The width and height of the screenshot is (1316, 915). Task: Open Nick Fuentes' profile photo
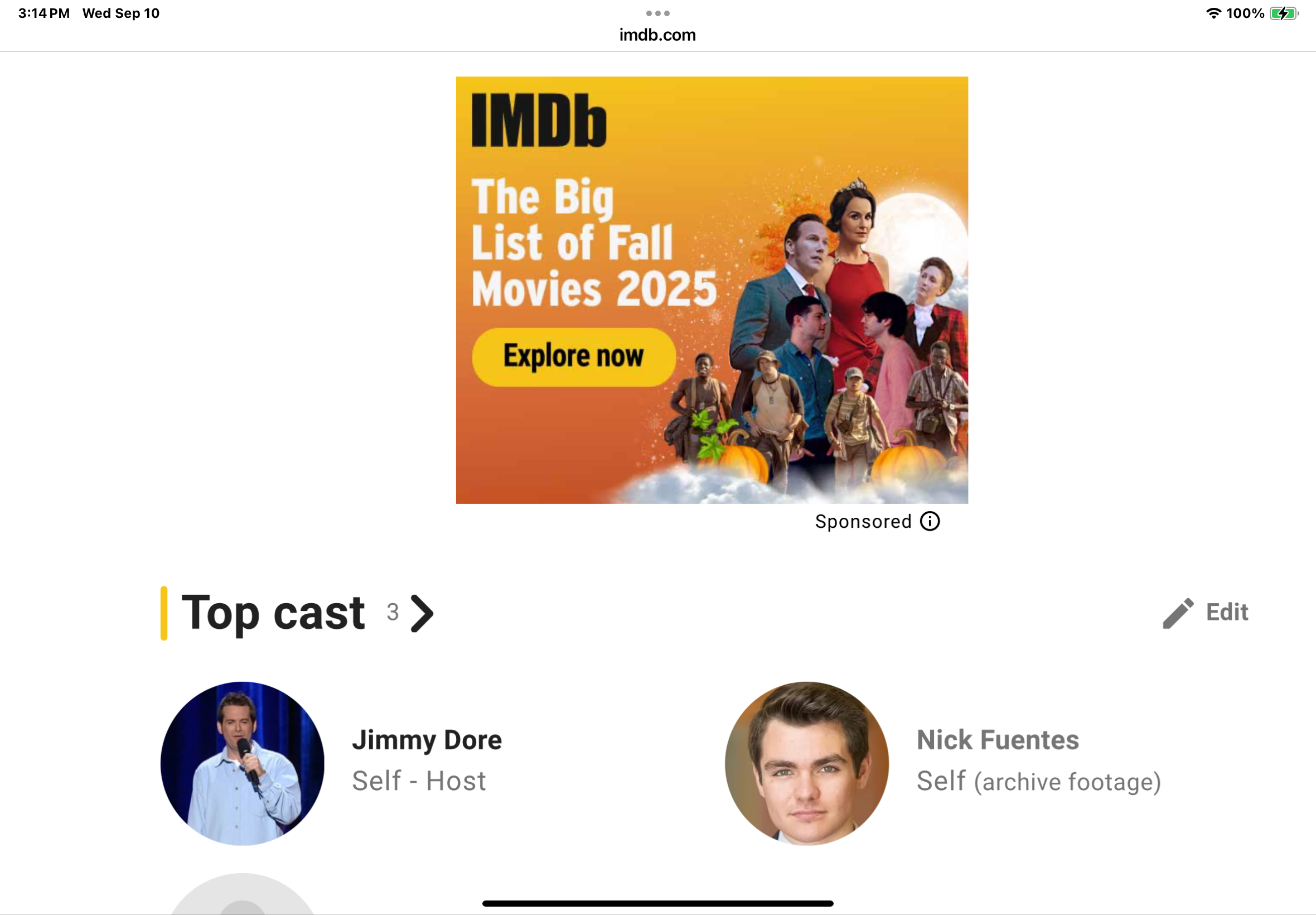click(807, 763)
